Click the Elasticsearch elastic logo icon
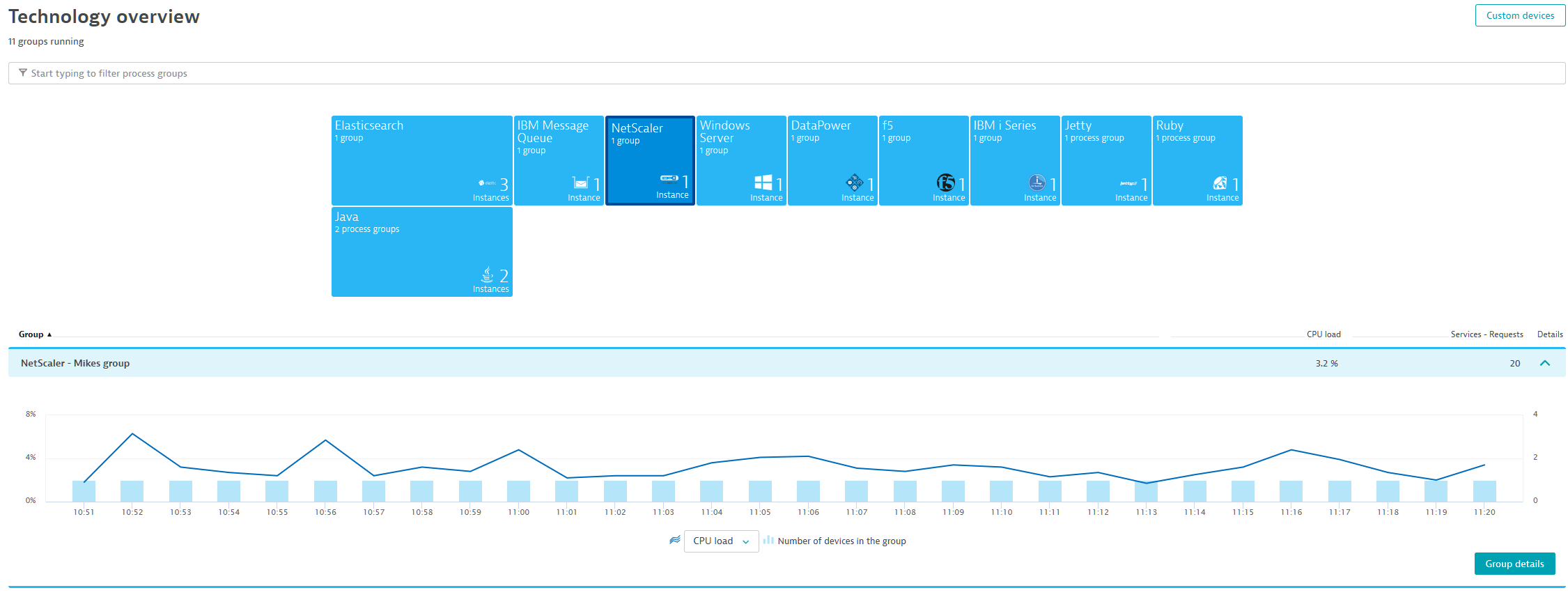 487,183
